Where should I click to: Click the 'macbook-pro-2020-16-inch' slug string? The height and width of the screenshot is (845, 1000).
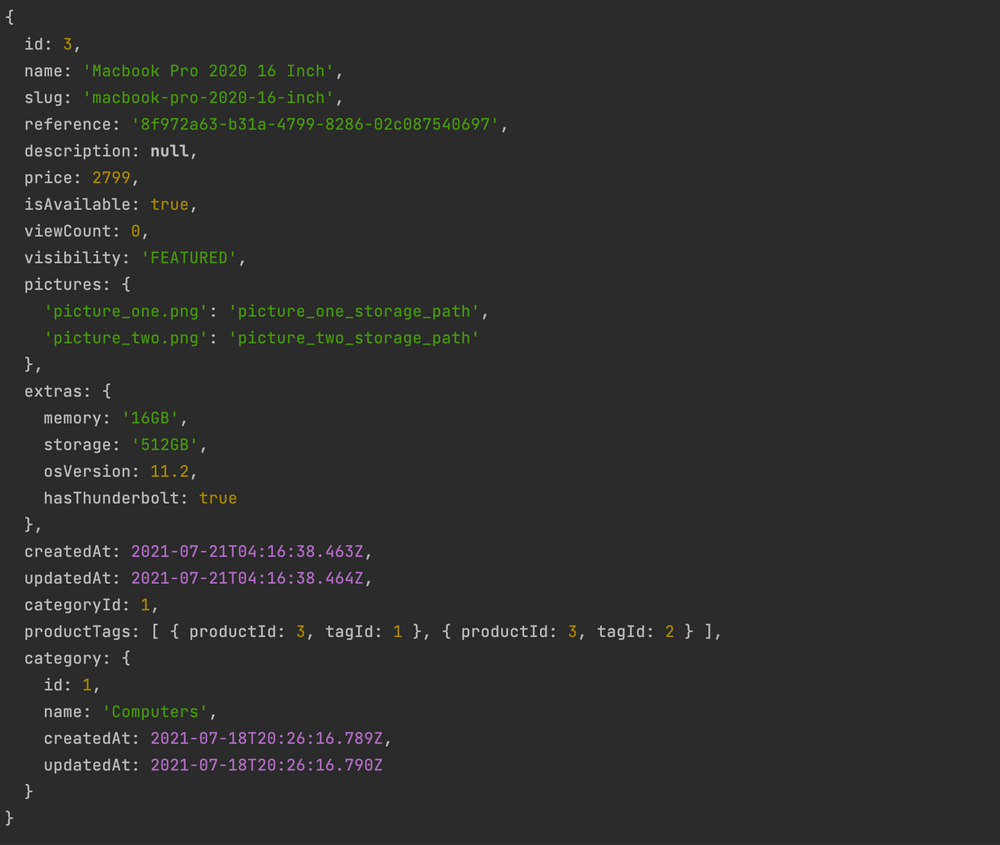(x=212, y=98)
